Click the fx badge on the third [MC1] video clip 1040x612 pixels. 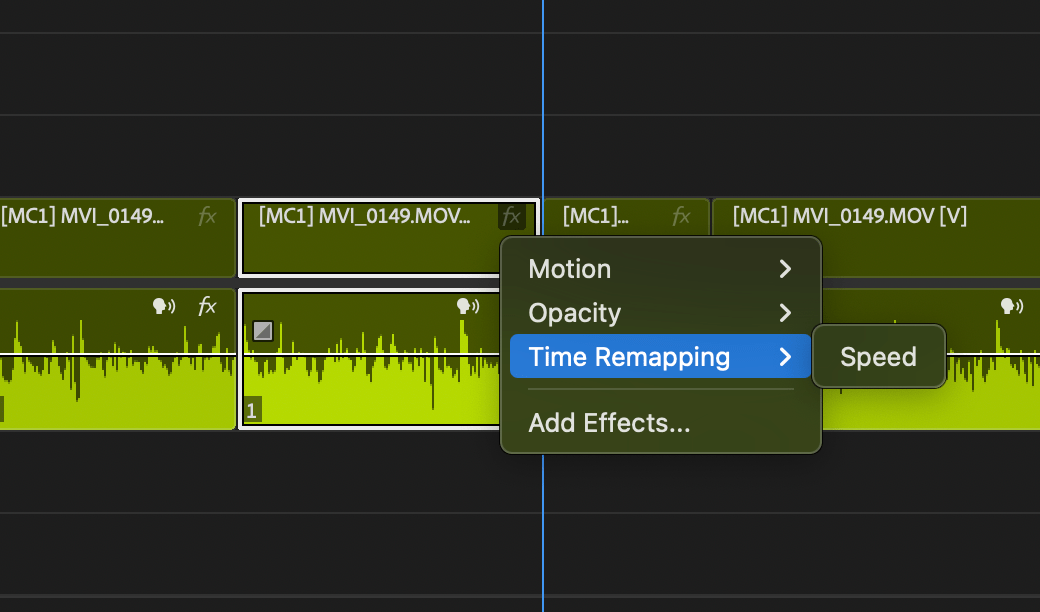681,215
